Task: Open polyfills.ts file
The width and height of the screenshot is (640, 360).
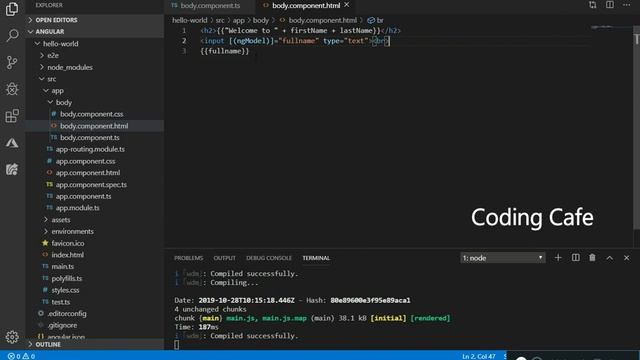Action: (95, 278)
